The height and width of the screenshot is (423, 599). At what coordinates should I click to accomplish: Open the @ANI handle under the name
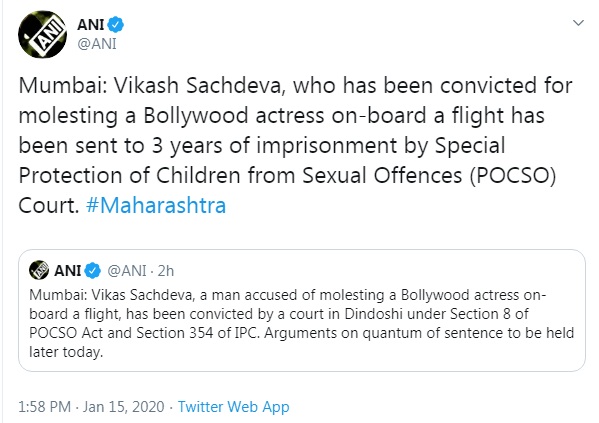97,44
